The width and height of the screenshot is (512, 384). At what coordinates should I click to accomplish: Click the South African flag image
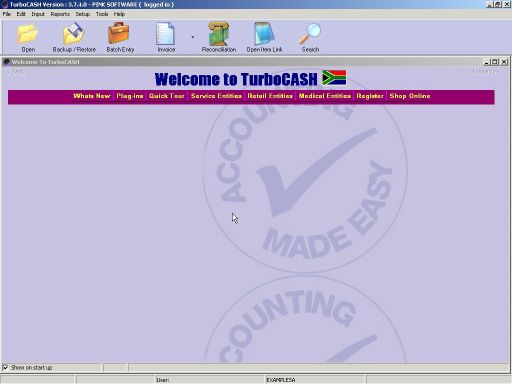pyautogui.click(x=334, y=78)
